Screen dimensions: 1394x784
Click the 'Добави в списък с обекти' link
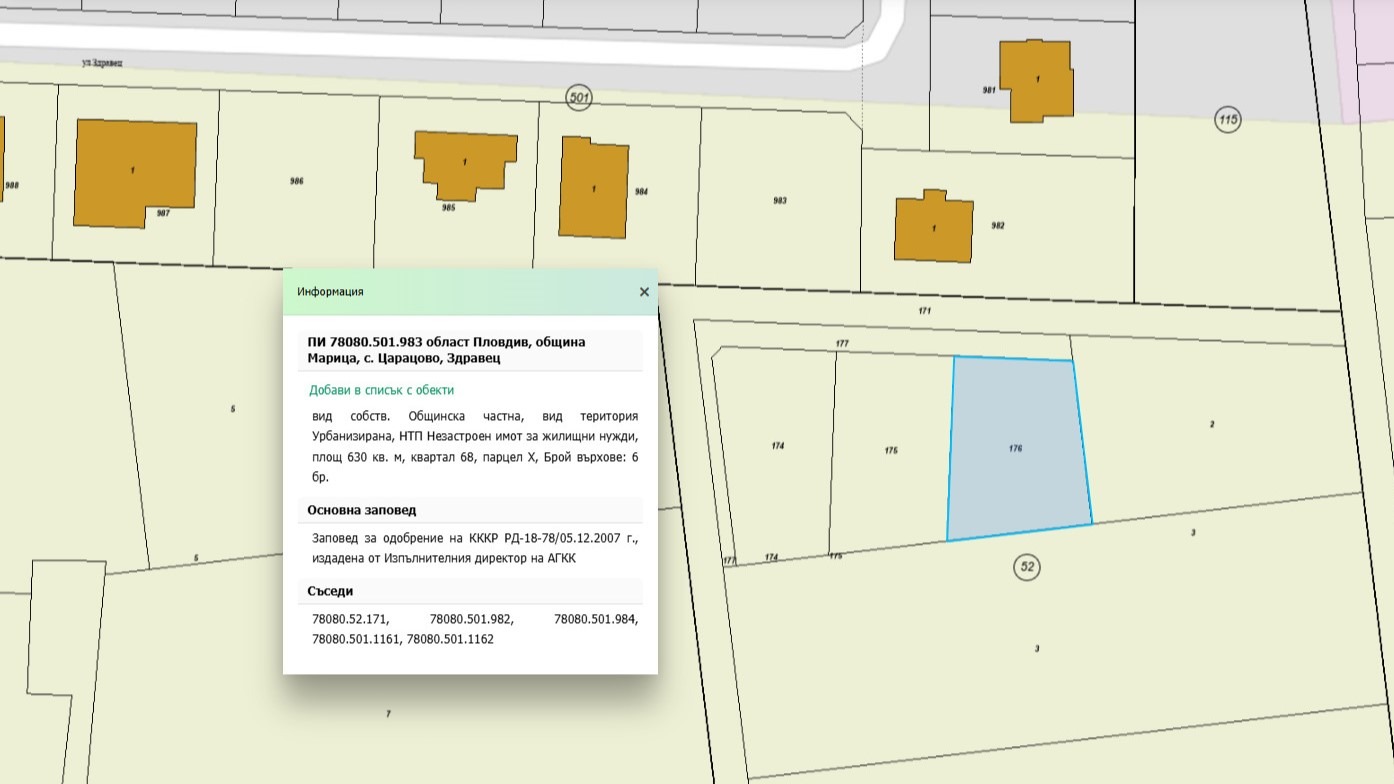[x=381, y=390]
